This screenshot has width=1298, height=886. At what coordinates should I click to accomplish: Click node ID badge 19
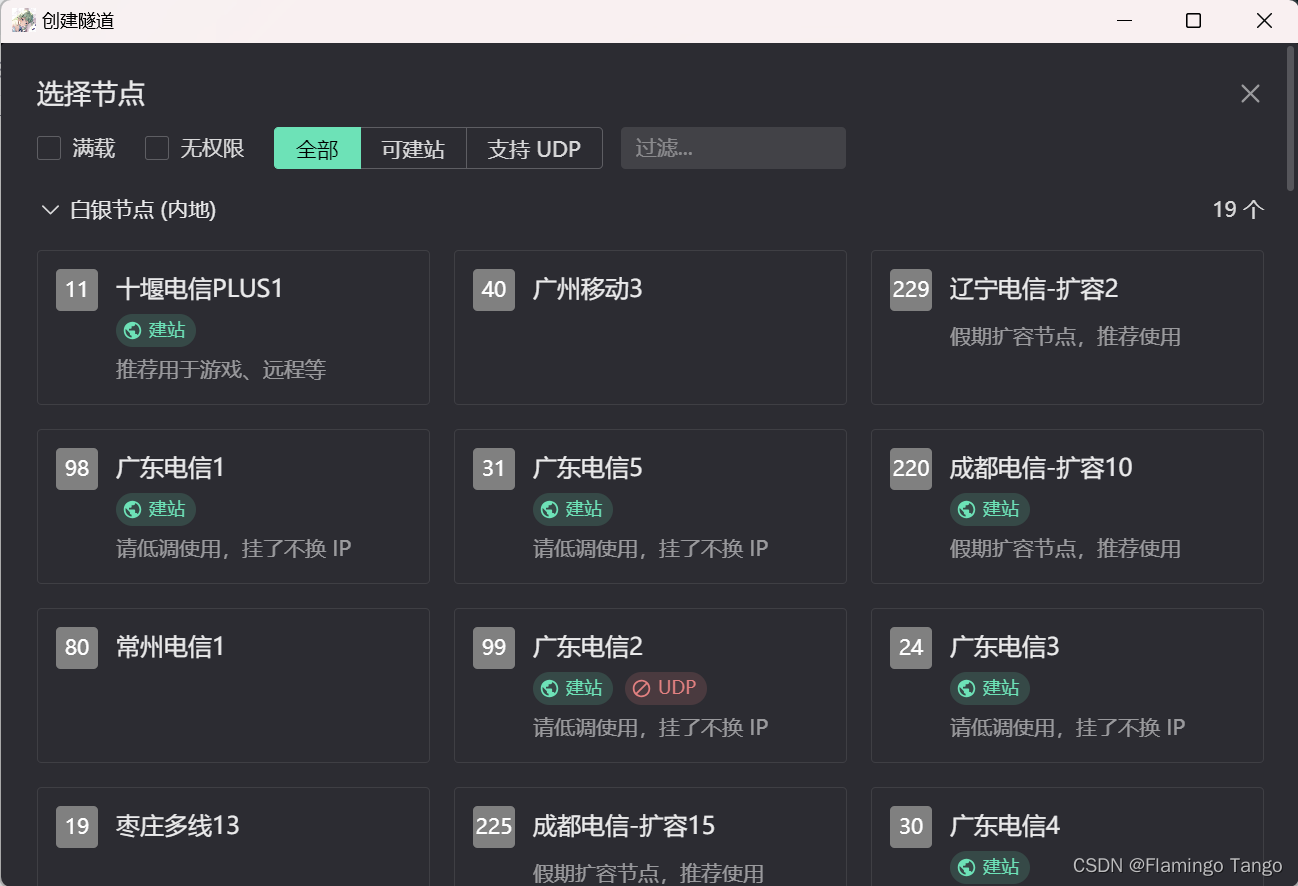point(77,827)
